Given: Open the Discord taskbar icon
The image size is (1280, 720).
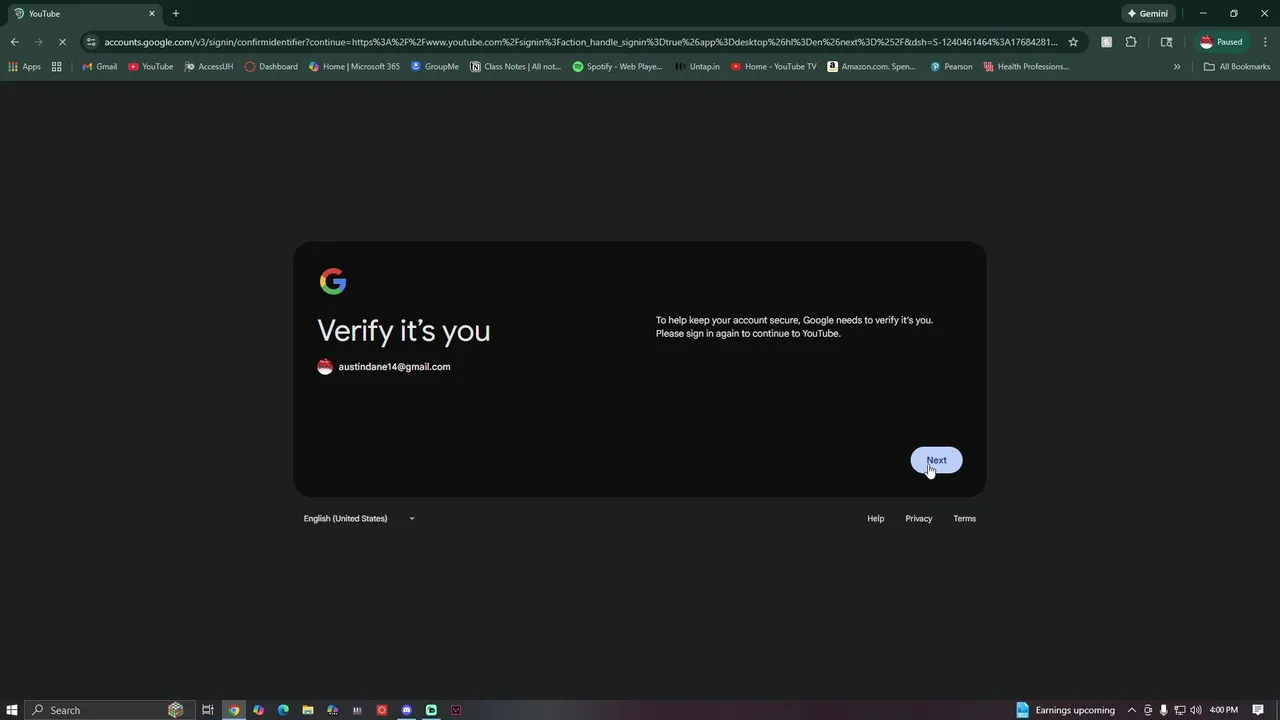Looking at the screenshot, I should (407, 710).
